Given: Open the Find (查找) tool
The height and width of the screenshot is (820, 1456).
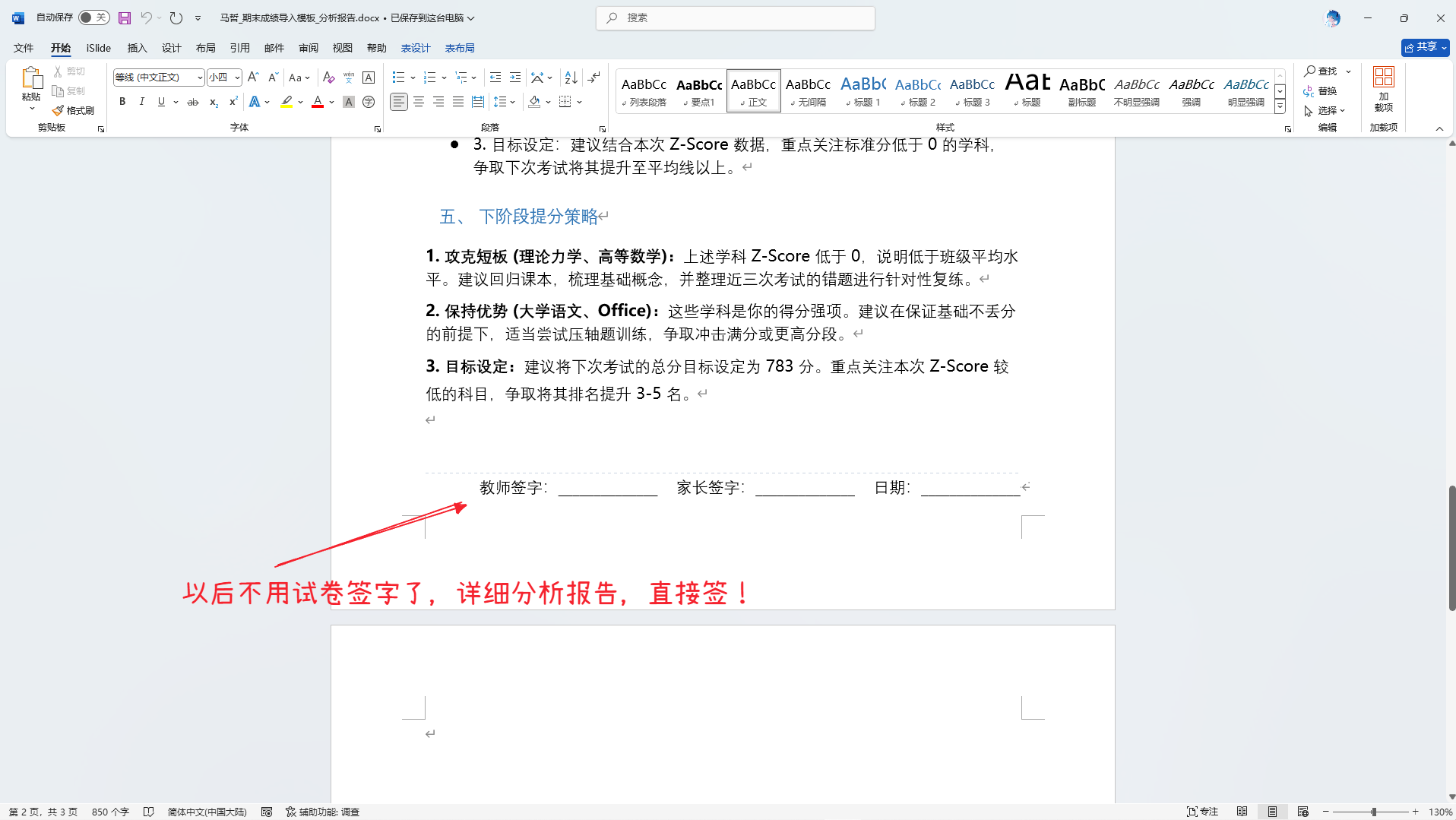Looking at the screenshot, I should 1321,71.
